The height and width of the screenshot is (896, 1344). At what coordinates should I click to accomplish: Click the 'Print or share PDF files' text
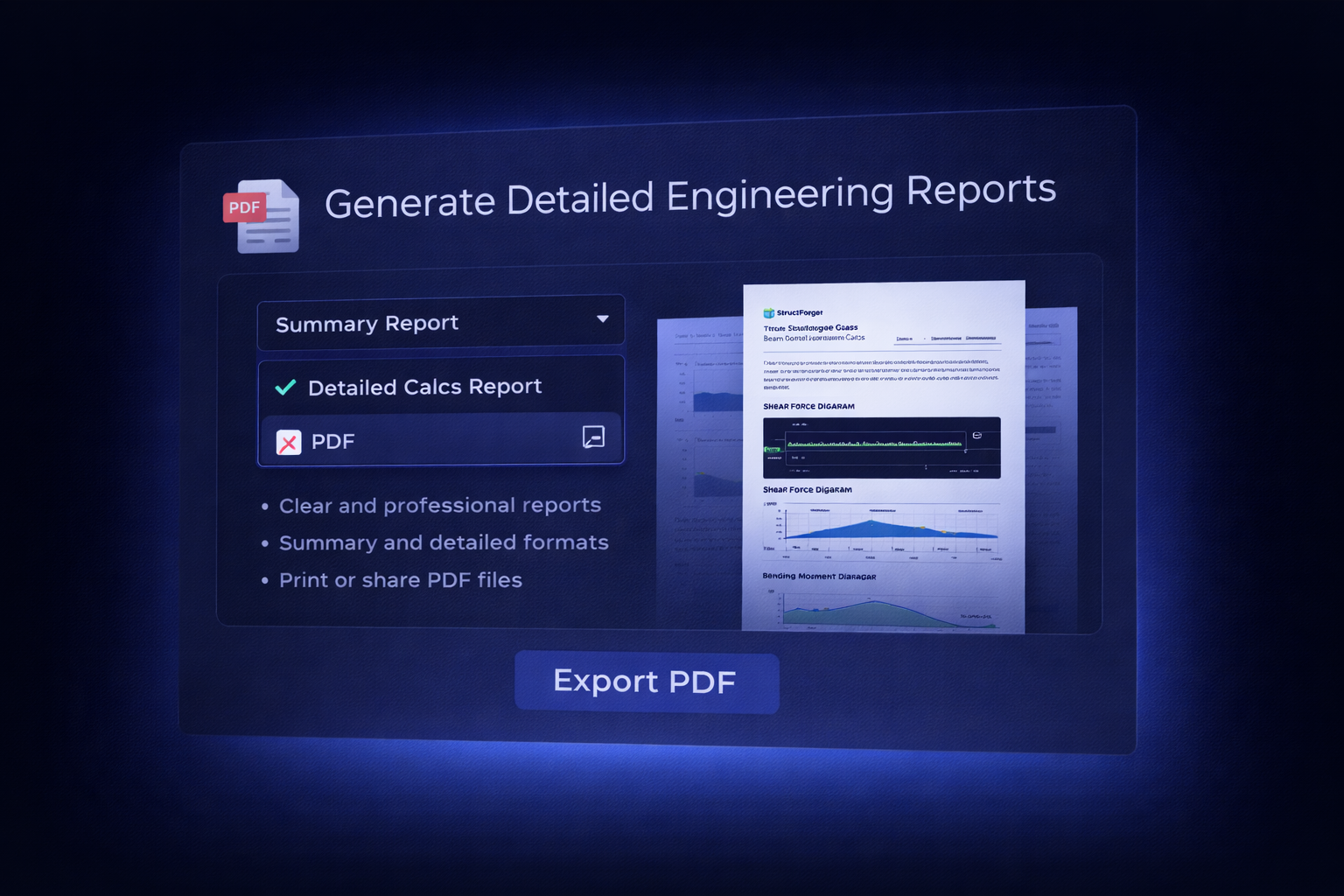tap(400, 580)
